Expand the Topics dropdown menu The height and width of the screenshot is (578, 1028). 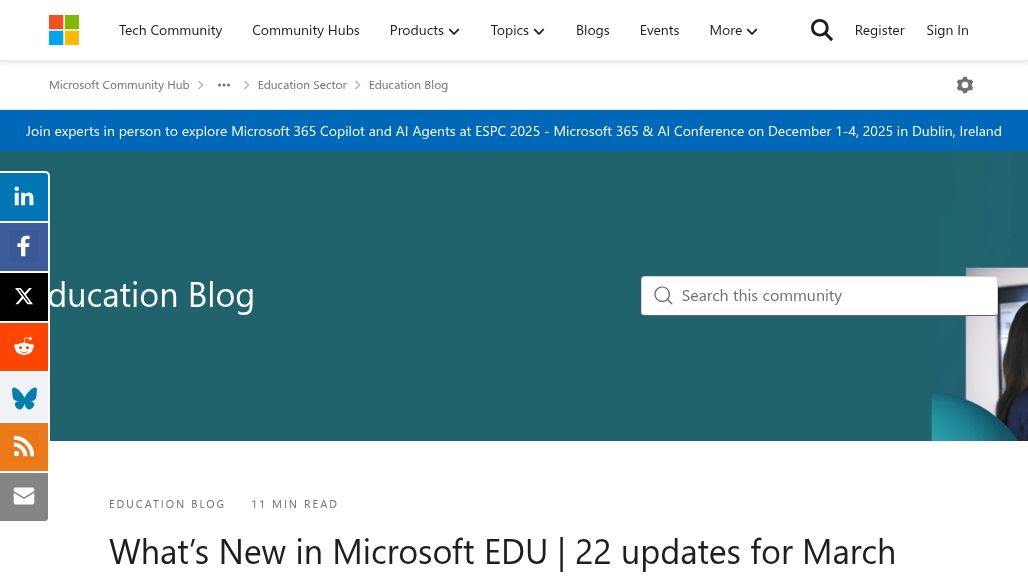pyautogui.click(x=517, y=30)
